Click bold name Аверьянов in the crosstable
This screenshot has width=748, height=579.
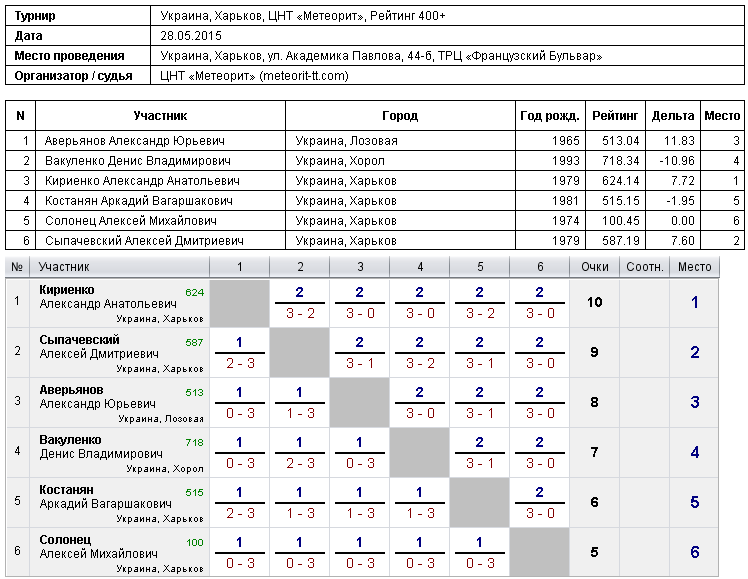71,390
